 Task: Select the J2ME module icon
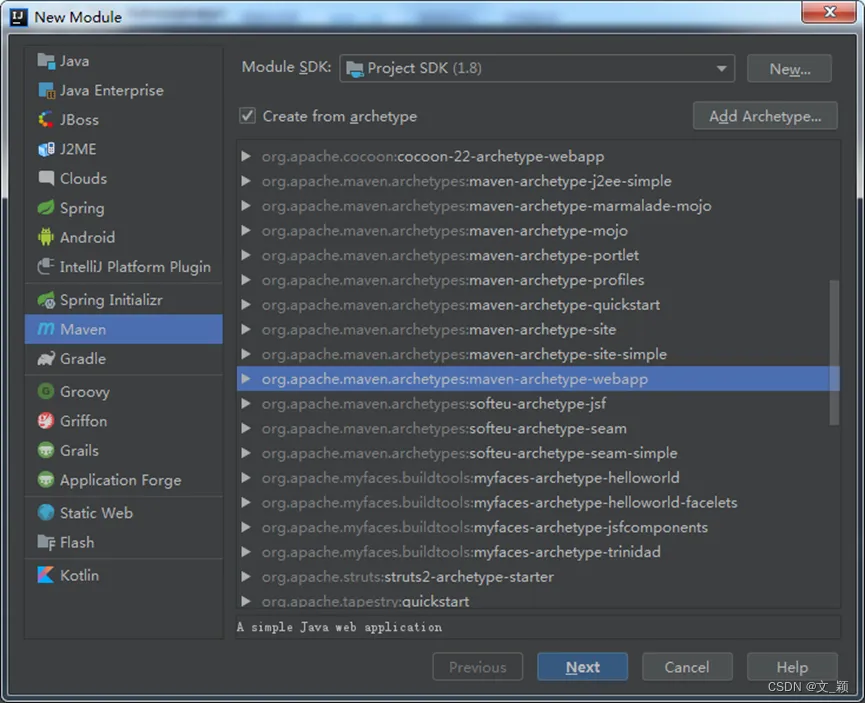[x=46, y=149]
